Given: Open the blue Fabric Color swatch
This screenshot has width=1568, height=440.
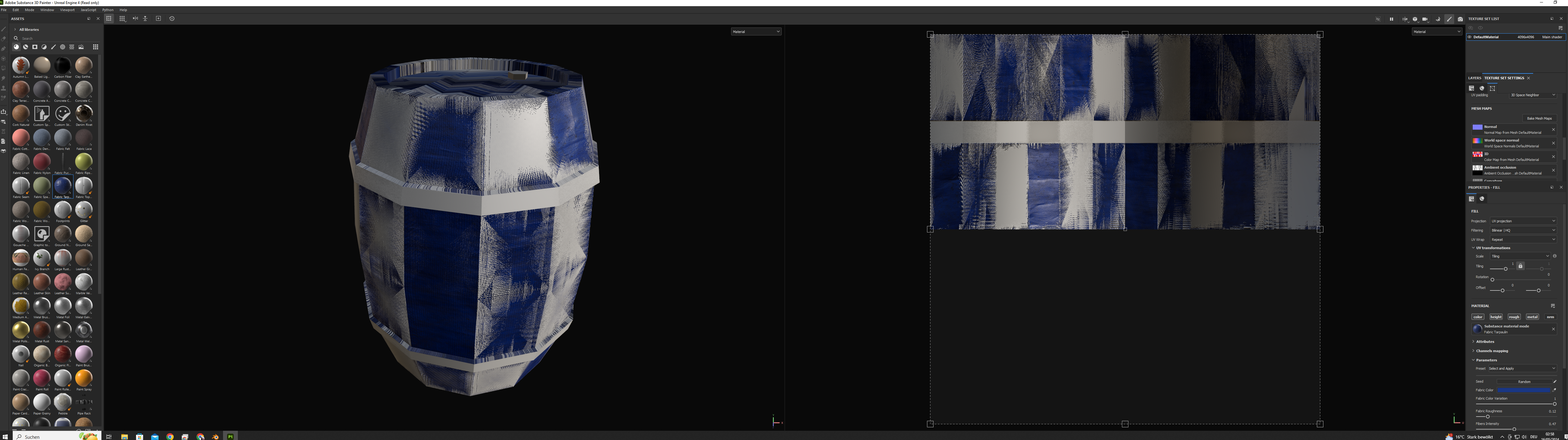Looking at the screenshot, I should pyautogui.click(x=1524, y=390).
